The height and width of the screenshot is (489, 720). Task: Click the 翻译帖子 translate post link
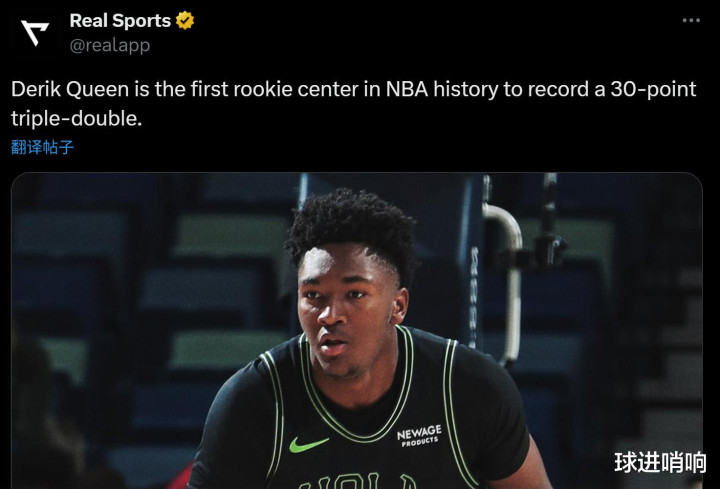[x=42, y=147]
